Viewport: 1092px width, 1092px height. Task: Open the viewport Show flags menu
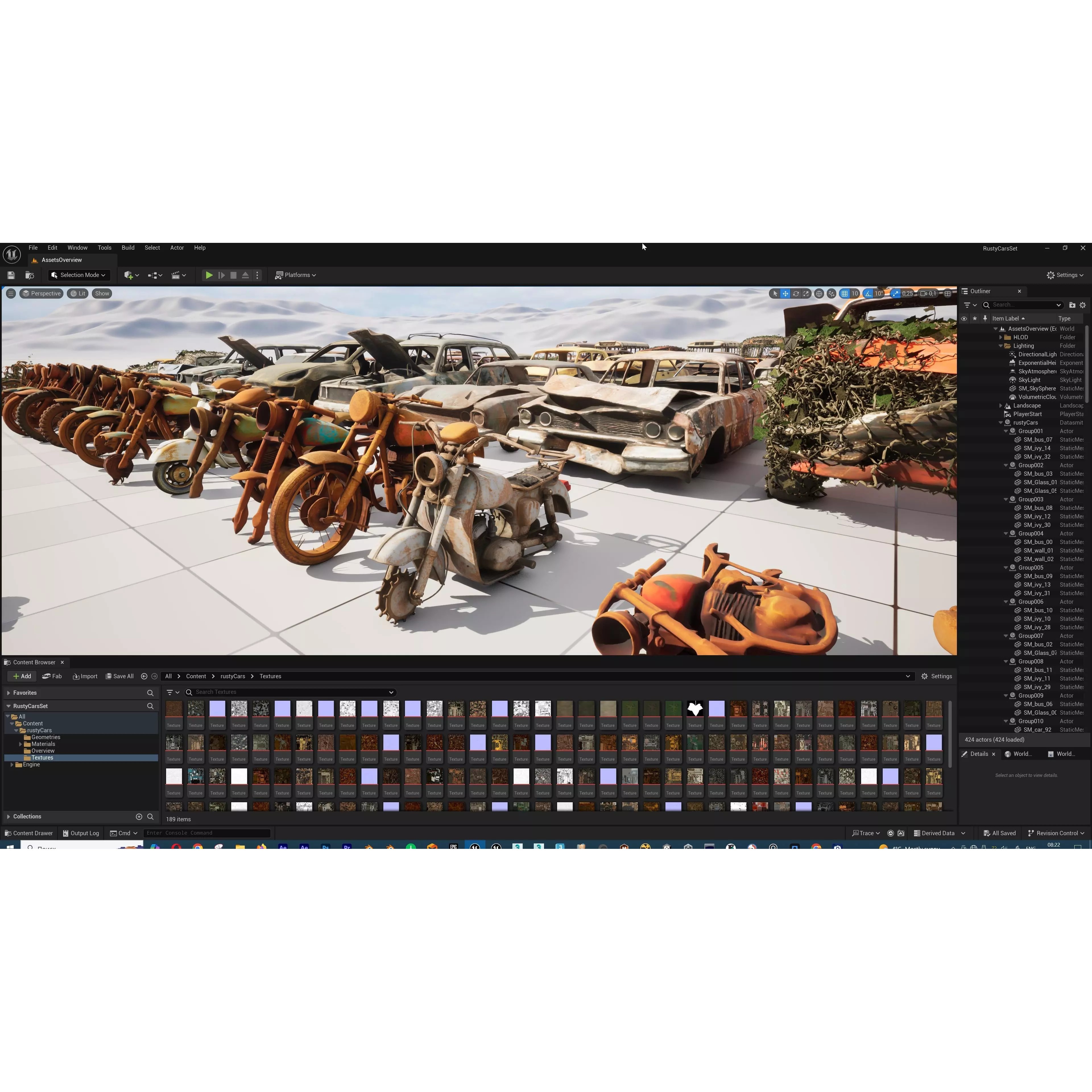tap(102, 293)
